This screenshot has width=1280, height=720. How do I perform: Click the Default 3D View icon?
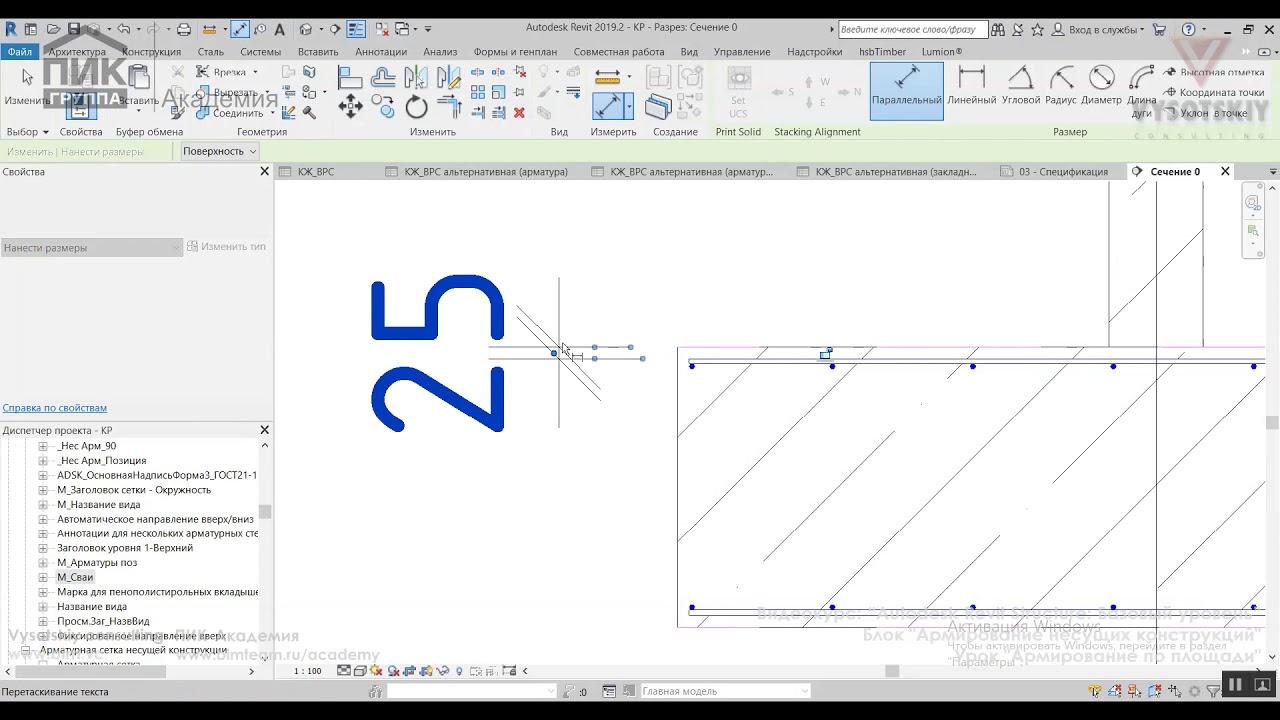pyautogui.click(x=306, y=29)
